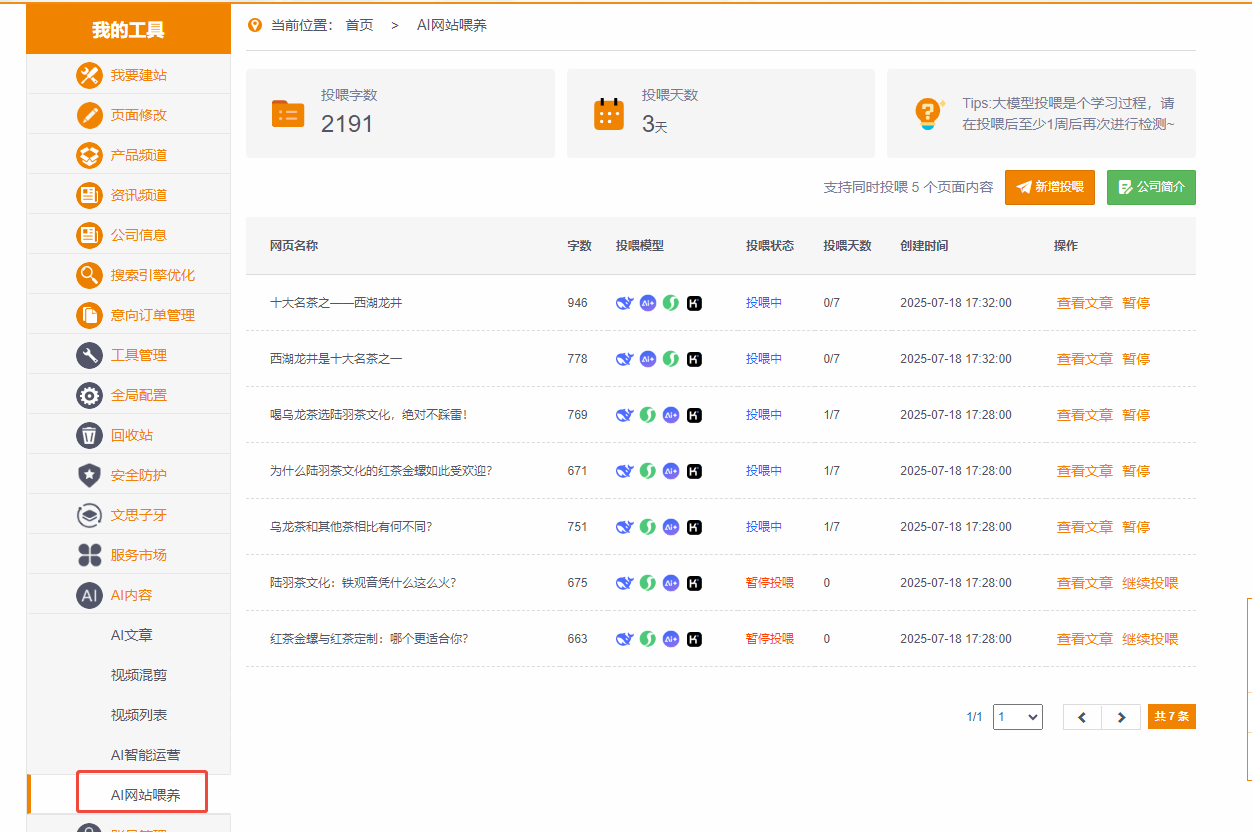
Task: Click the 投喂字数 value 2191
Action: tap(347, 124)
